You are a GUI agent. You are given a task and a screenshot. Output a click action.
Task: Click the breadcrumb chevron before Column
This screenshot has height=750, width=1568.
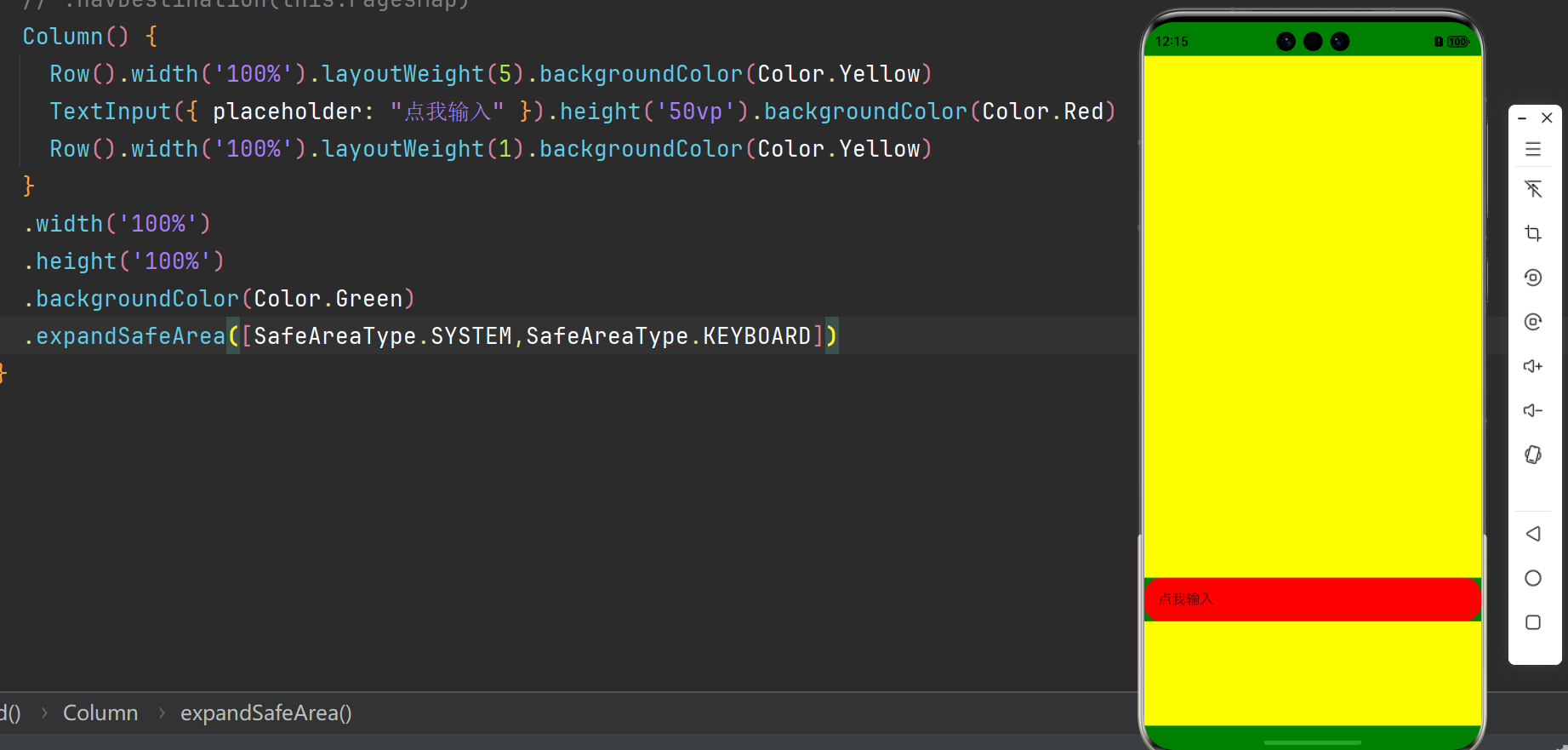point(44,713)
